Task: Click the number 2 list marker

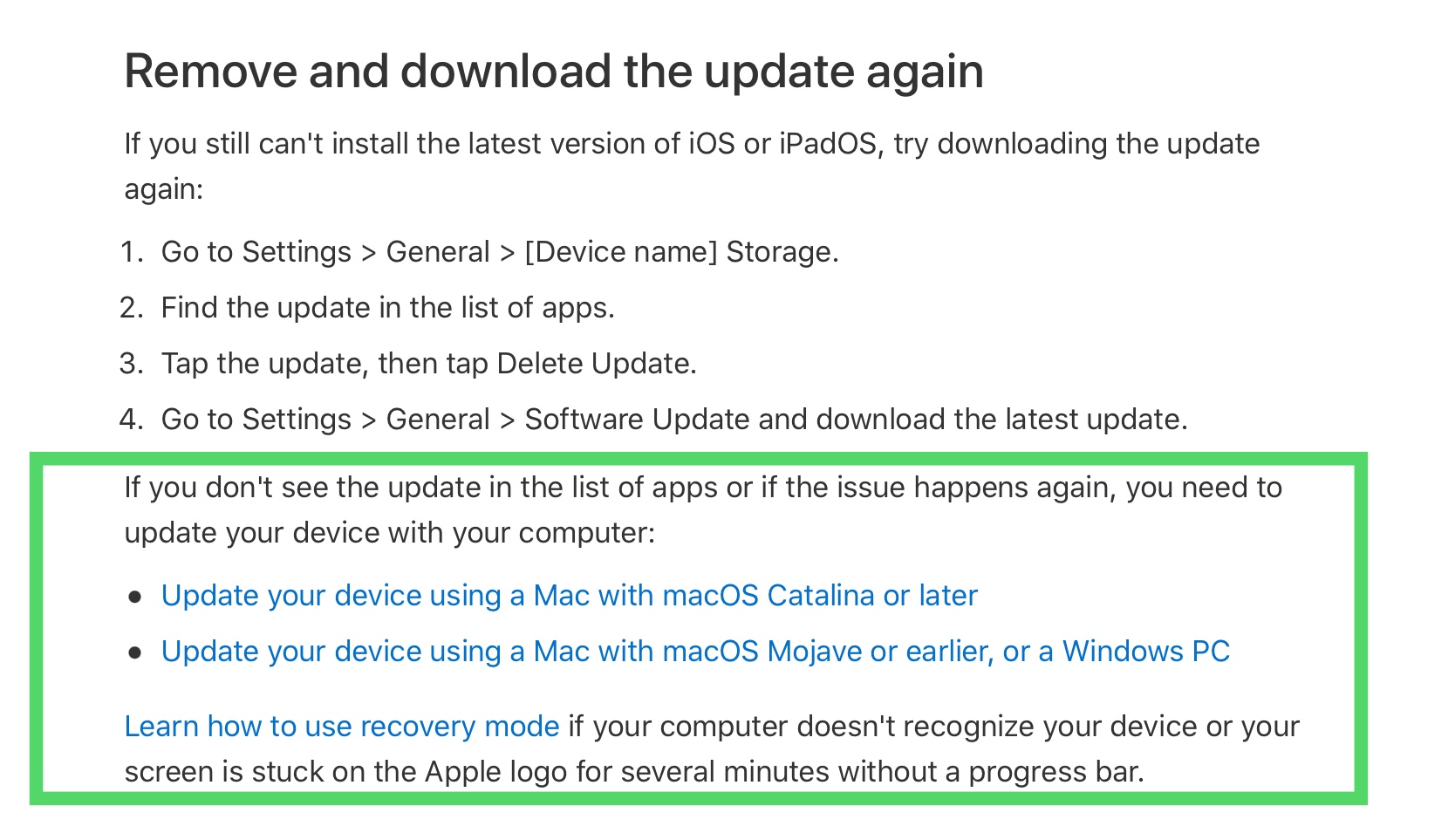Action: (131, 308)
